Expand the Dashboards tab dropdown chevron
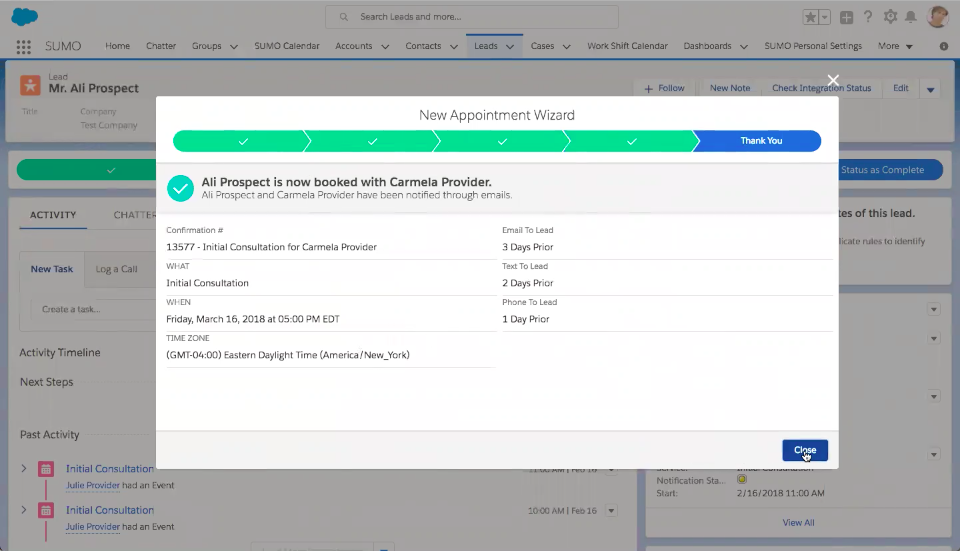This screenshot has height=551, width=960. coord(744,47)
